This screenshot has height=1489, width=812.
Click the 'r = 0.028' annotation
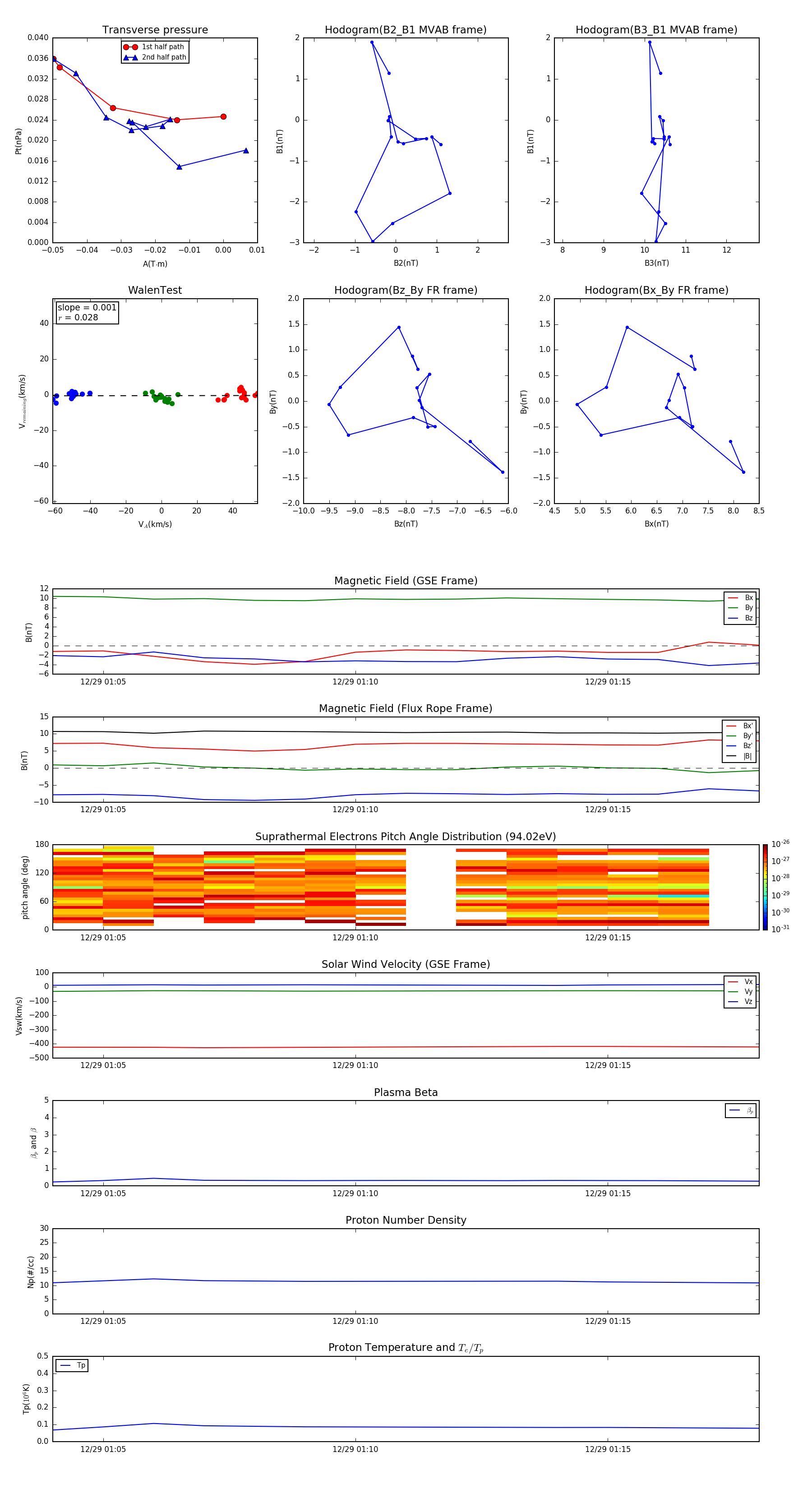(78, 317)
